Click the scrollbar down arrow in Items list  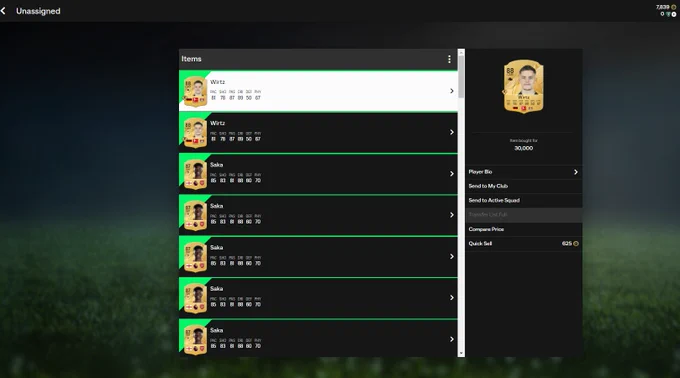tap(461, 354)
